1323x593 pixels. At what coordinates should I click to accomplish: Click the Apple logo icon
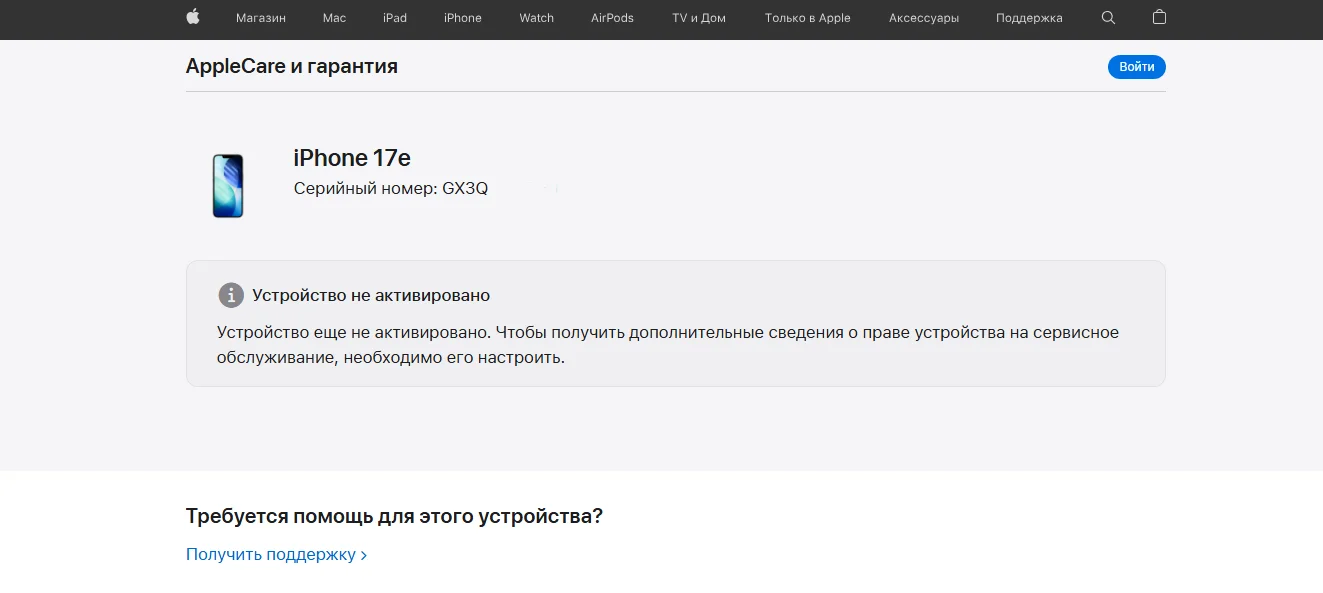tap(193, 17)
